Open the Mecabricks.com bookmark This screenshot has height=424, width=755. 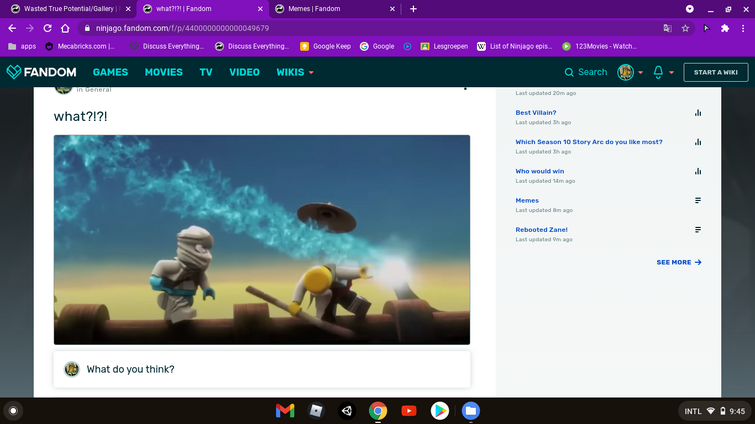80,46
